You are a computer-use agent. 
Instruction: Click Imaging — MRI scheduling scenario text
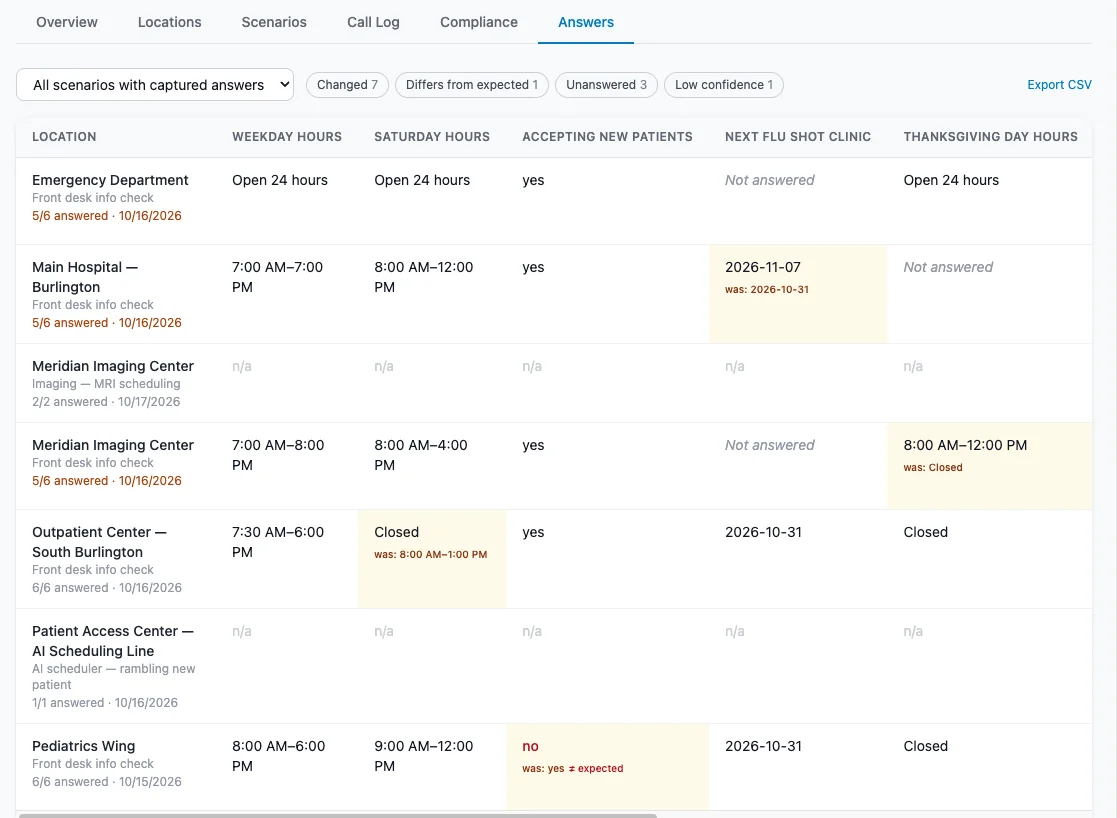tap(106, 384)
